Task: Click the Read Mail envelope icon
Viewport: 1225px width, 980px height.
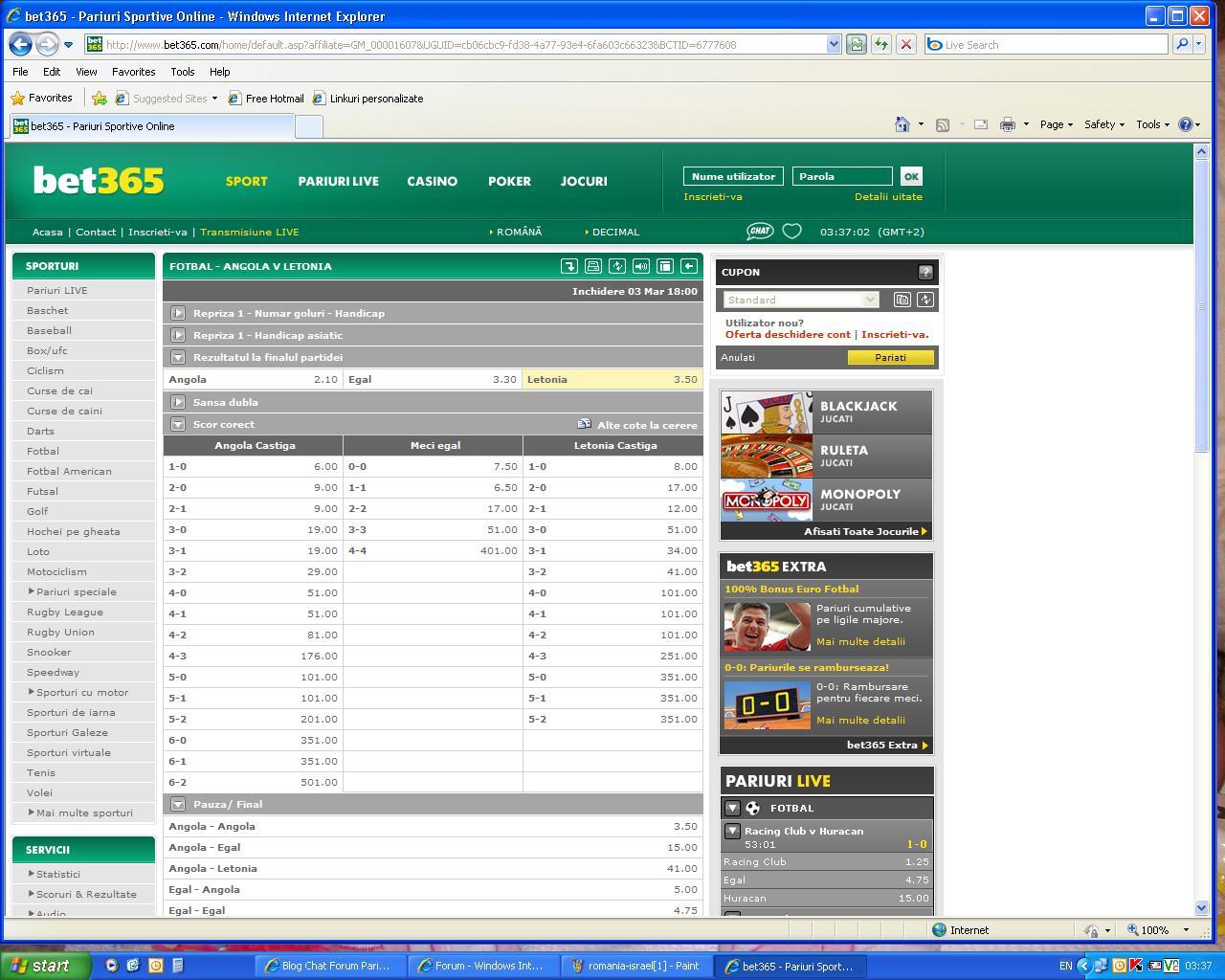Action: [981, 124]
